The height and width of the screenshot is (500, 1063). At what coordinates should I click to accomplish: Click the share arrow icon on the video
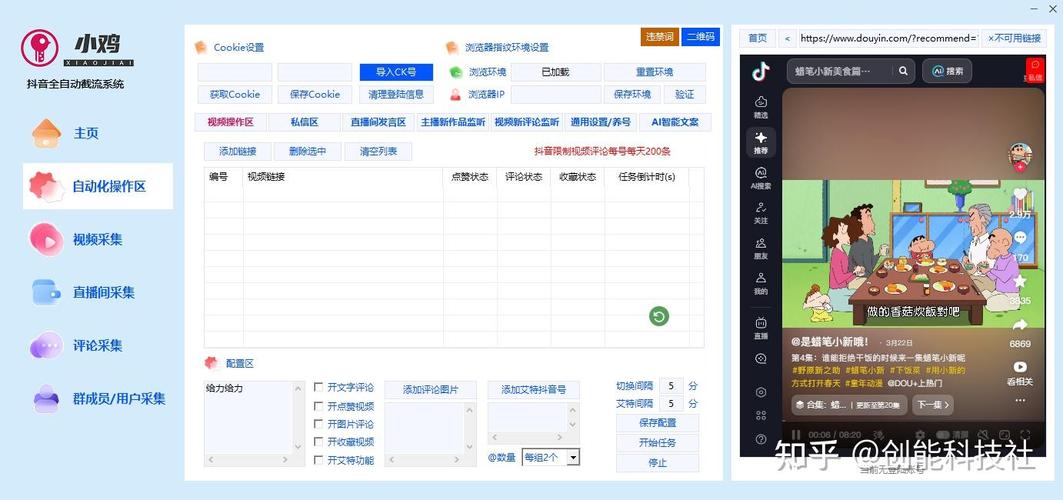pos(1020,325)
